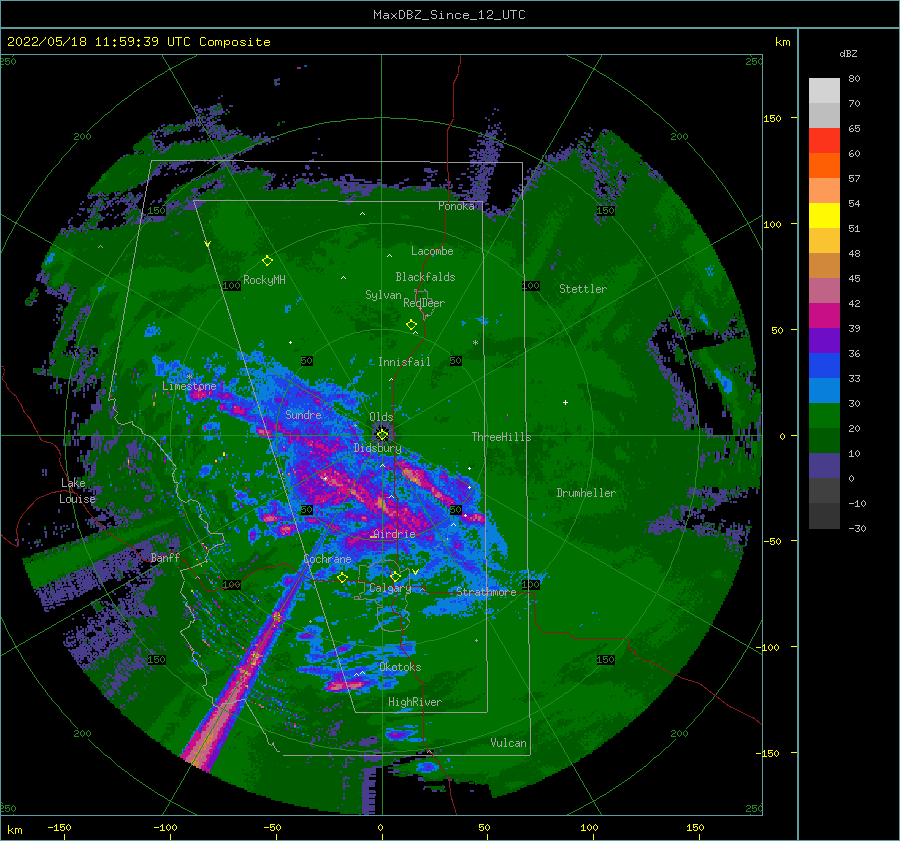Click the 0 tick on the bottom axis

pos(380,827)
